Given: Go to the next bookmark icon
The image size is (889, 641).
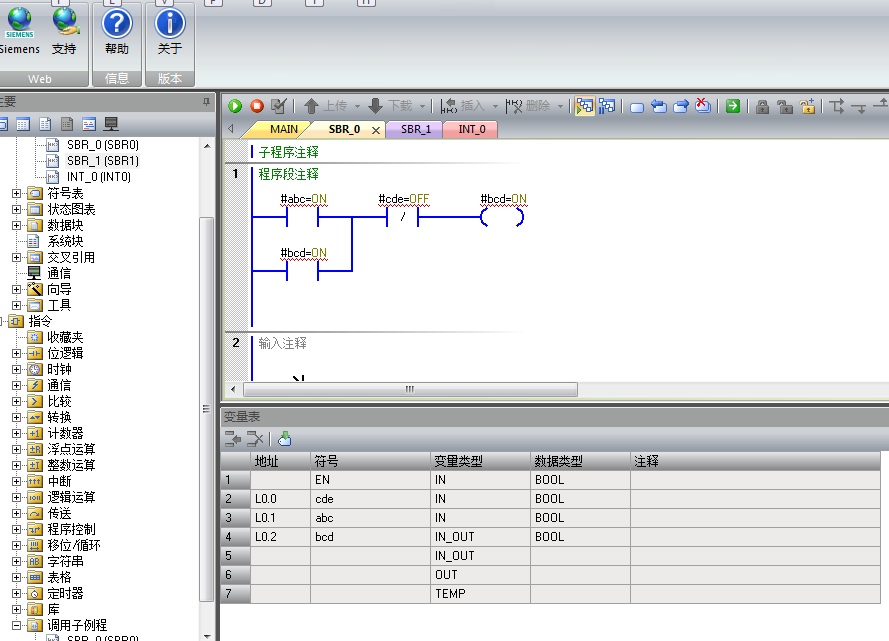Looking at the screenshot, I should tap(680, 106).
